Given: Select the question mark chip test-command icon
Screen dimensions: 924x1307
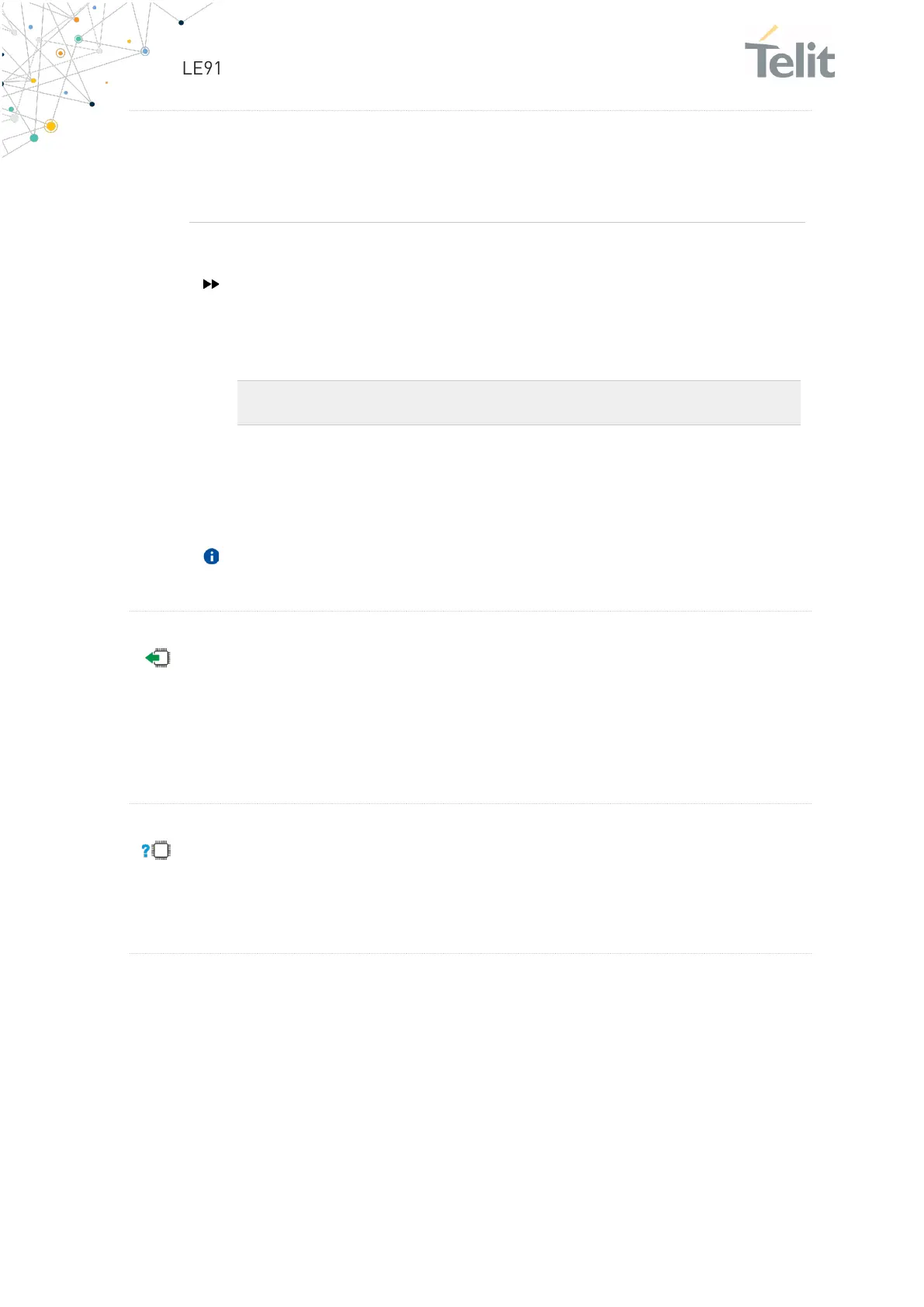Looking at the screenshot, I should click(x=156, y=851).
